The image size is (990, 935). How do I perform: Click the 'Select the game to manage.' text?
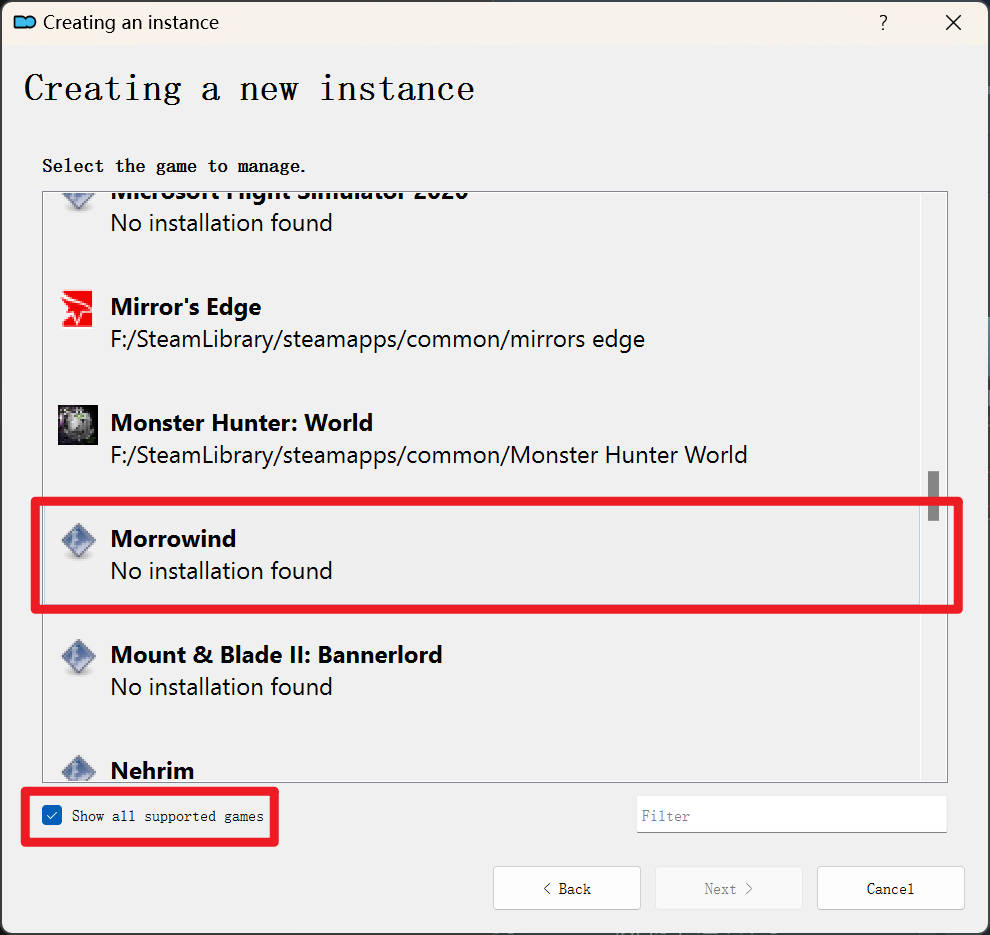click(174, 166)
